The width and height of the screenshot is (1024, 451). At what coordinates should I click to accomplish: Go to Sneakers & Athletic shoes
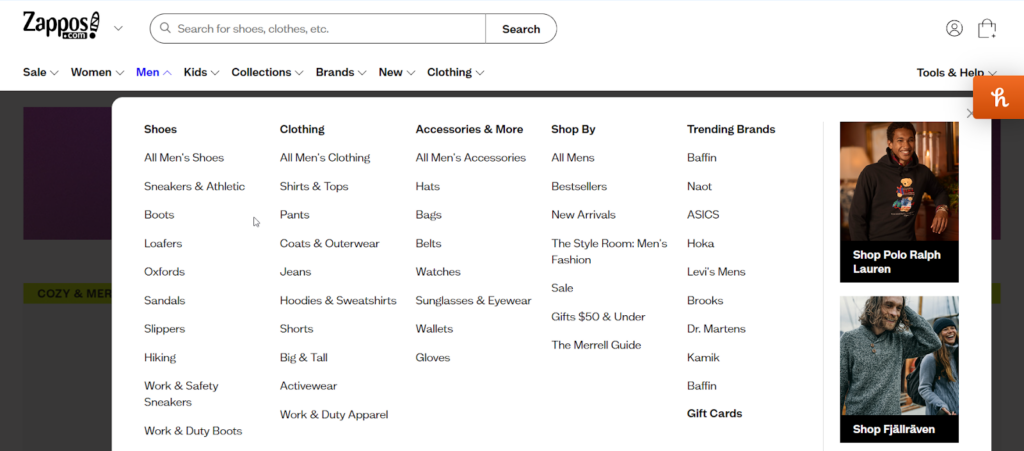194,186
